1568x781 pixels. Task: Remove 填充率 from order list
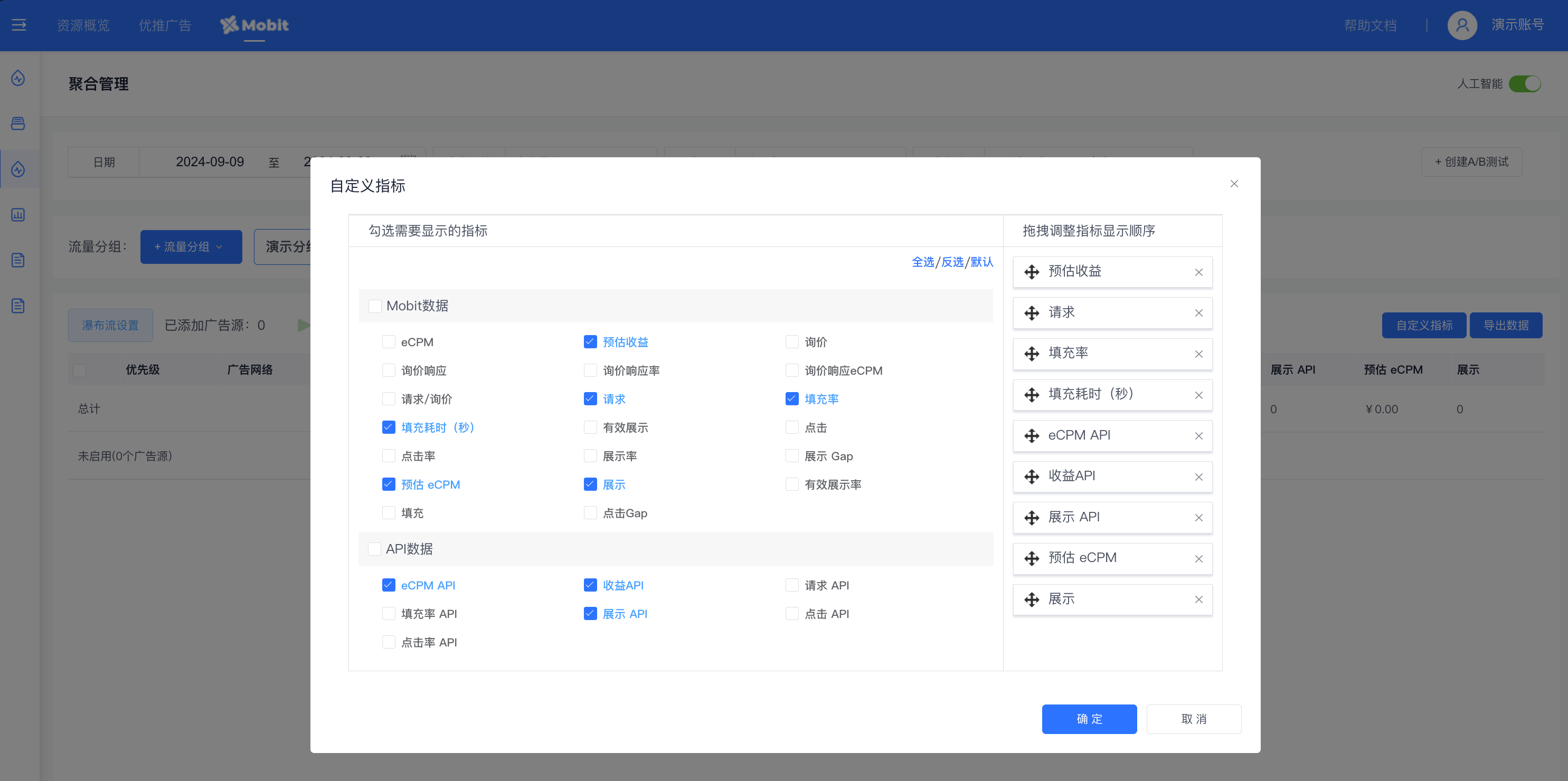click(x=1198, y=354)
